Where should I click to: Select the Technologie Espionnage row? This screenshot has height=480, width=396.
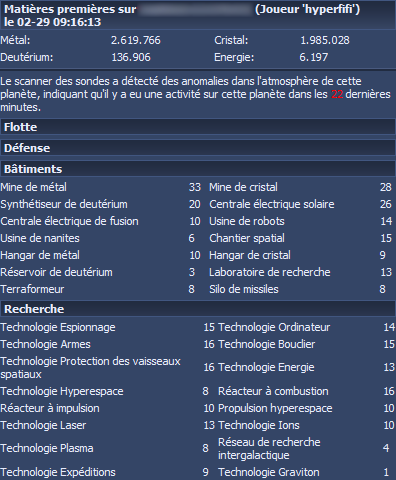[107, 327]
